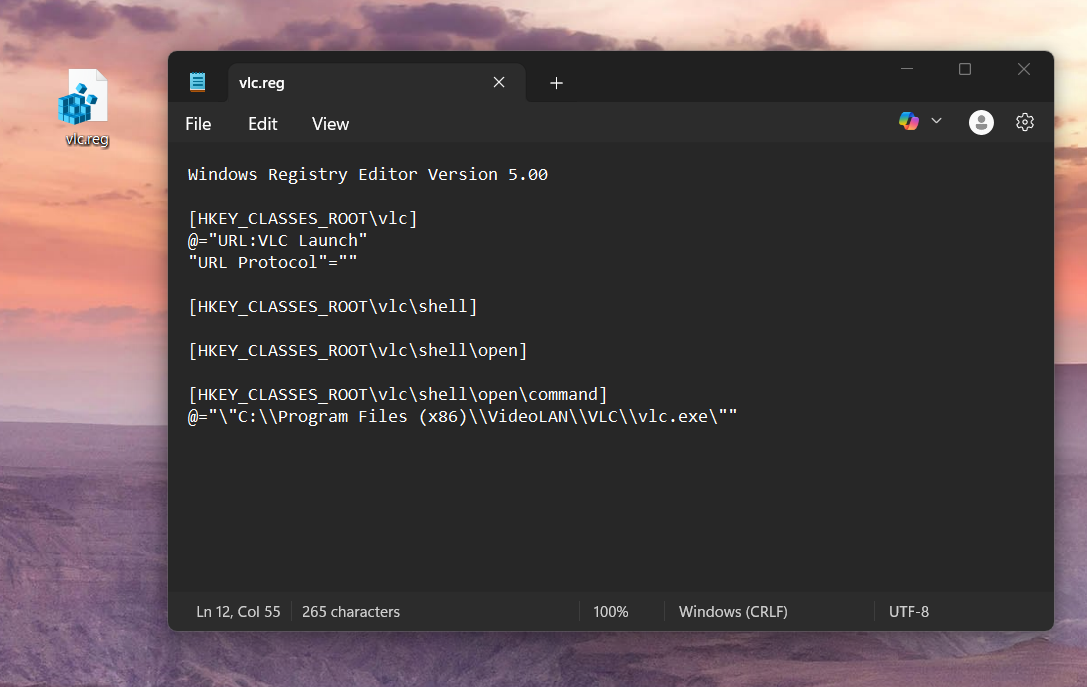This screenshot has height=687, width=1087.
Task: Expand the Copilot dropdown chevron
Action: pyautogui.click(x=937, y=121)
